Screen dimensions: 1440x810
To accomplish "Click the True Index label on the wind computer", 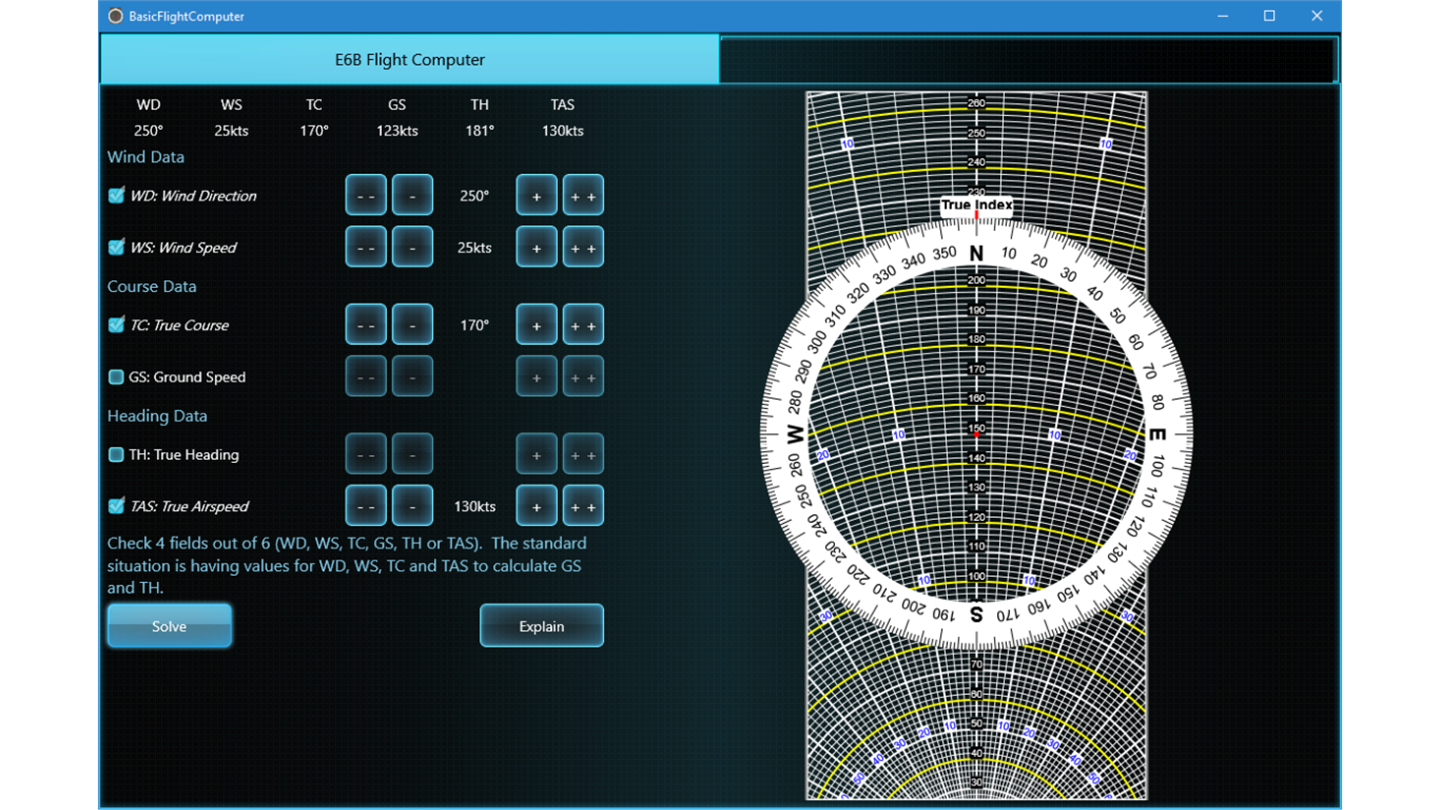I will 977,206.
